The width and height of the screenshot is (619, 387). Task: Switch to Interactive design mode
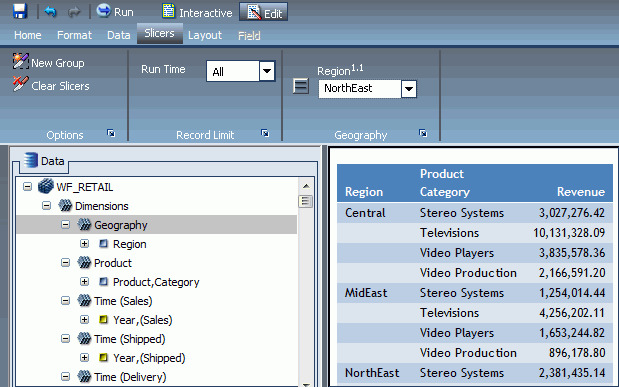click(197, 12)
